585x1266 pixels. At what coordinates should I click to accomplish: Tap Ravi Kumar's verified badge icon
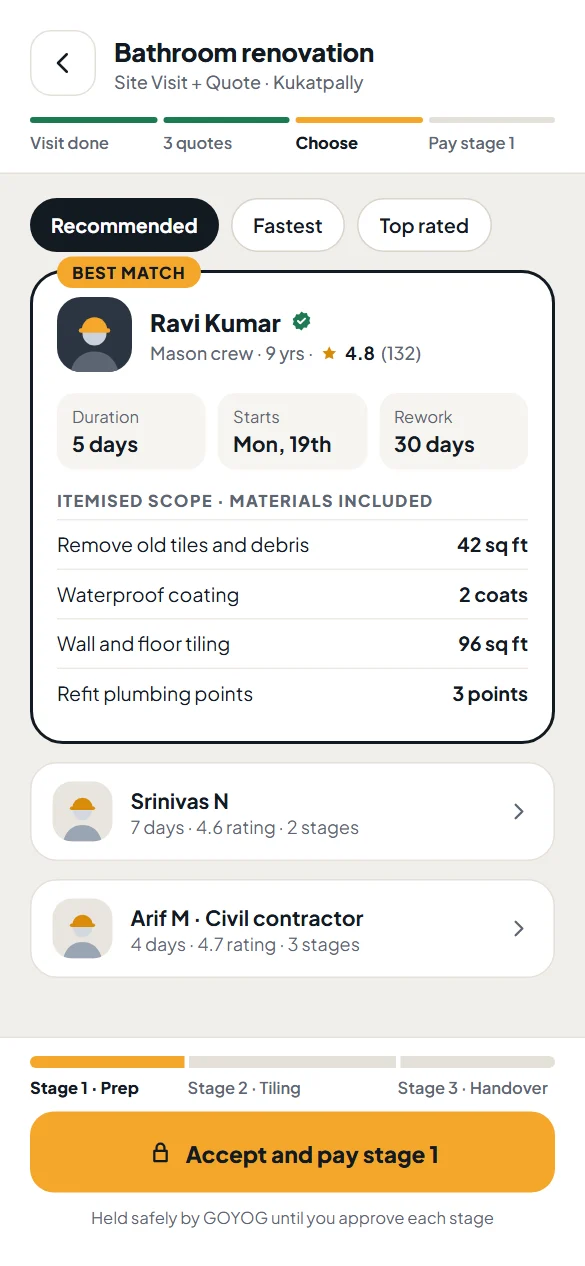point(301,321)
